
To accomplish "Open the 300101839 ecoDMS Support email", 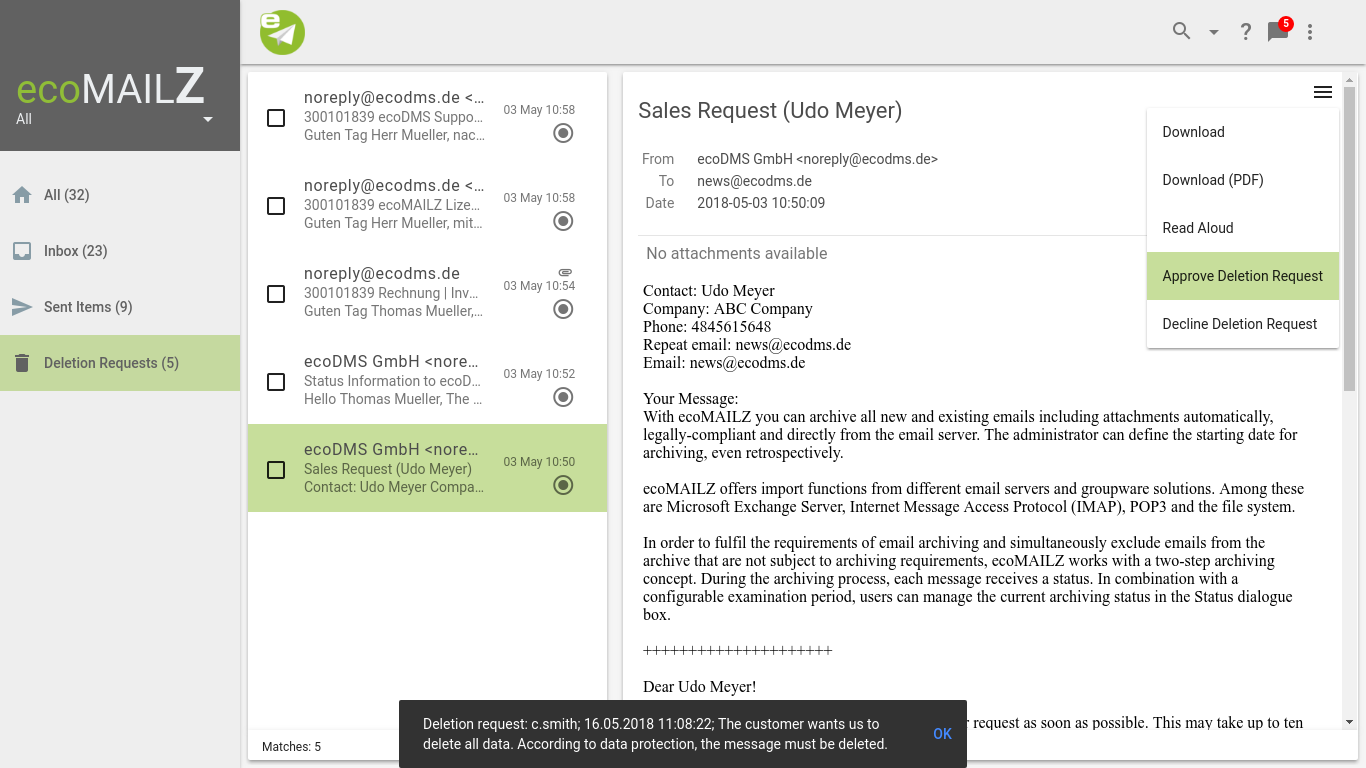I will pos(427,116).
